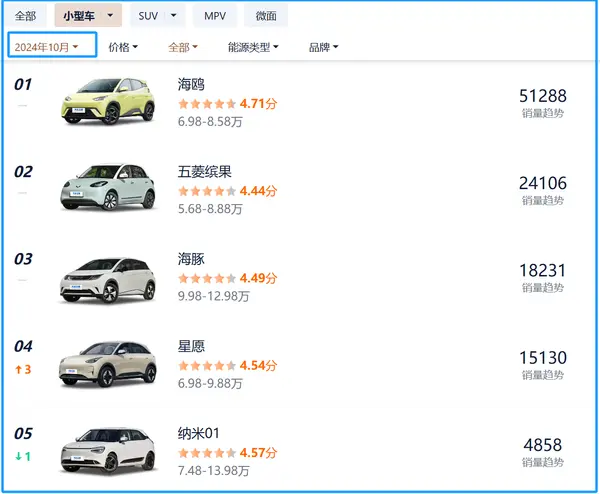The width and height of the screenshot is (600, 494).
Task: Click the price 9.98-12.98万
Action: pyautogui.click(x=214, y=296)
